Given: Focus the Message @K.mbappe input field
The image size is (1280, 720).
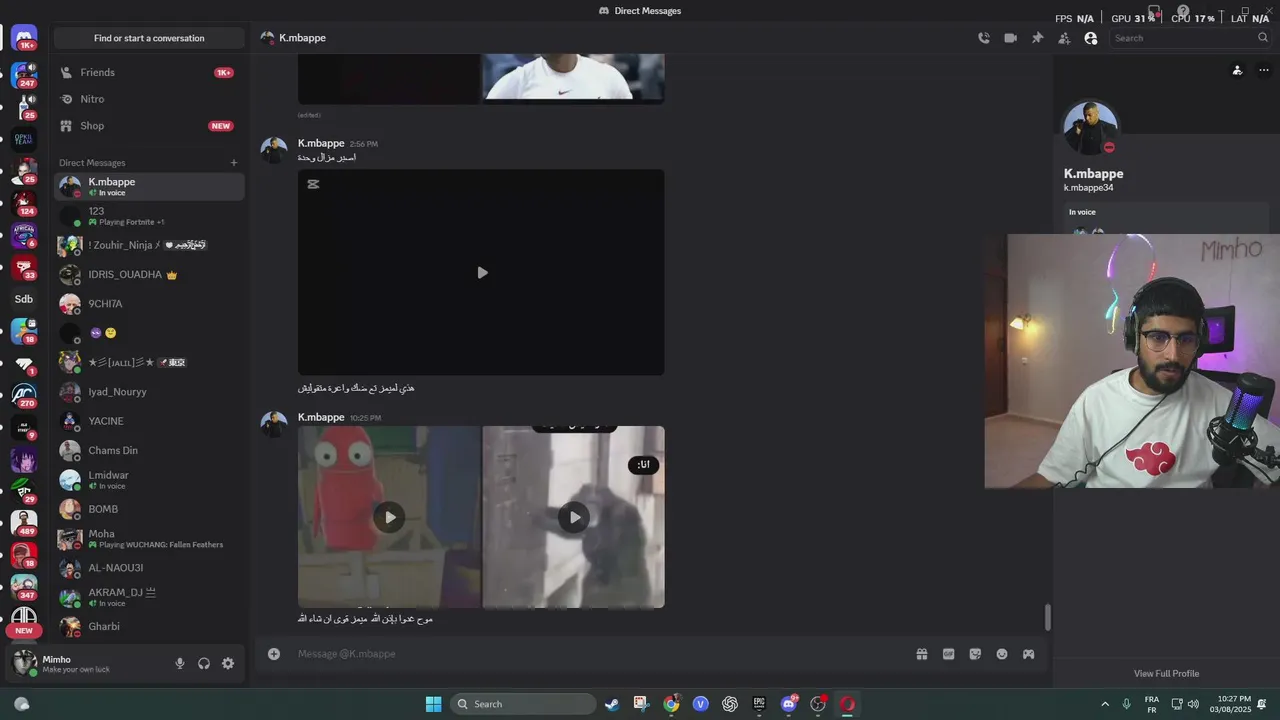Looking at the screenshot, I should pyautogui.click(x=600, y=654).
